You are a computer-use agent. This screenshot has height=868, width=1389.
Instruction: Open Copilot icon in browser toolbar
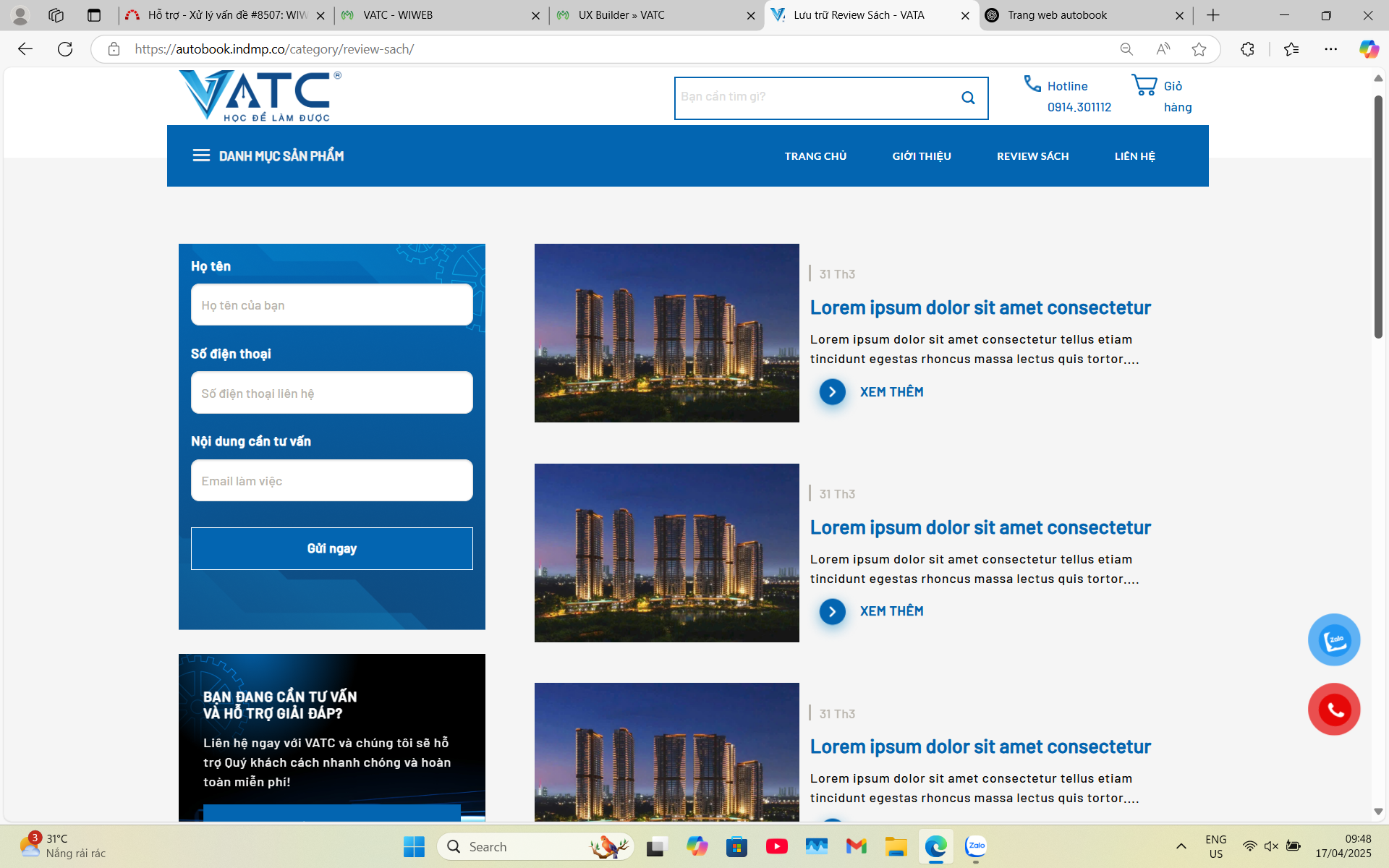tap(1369, 49)
